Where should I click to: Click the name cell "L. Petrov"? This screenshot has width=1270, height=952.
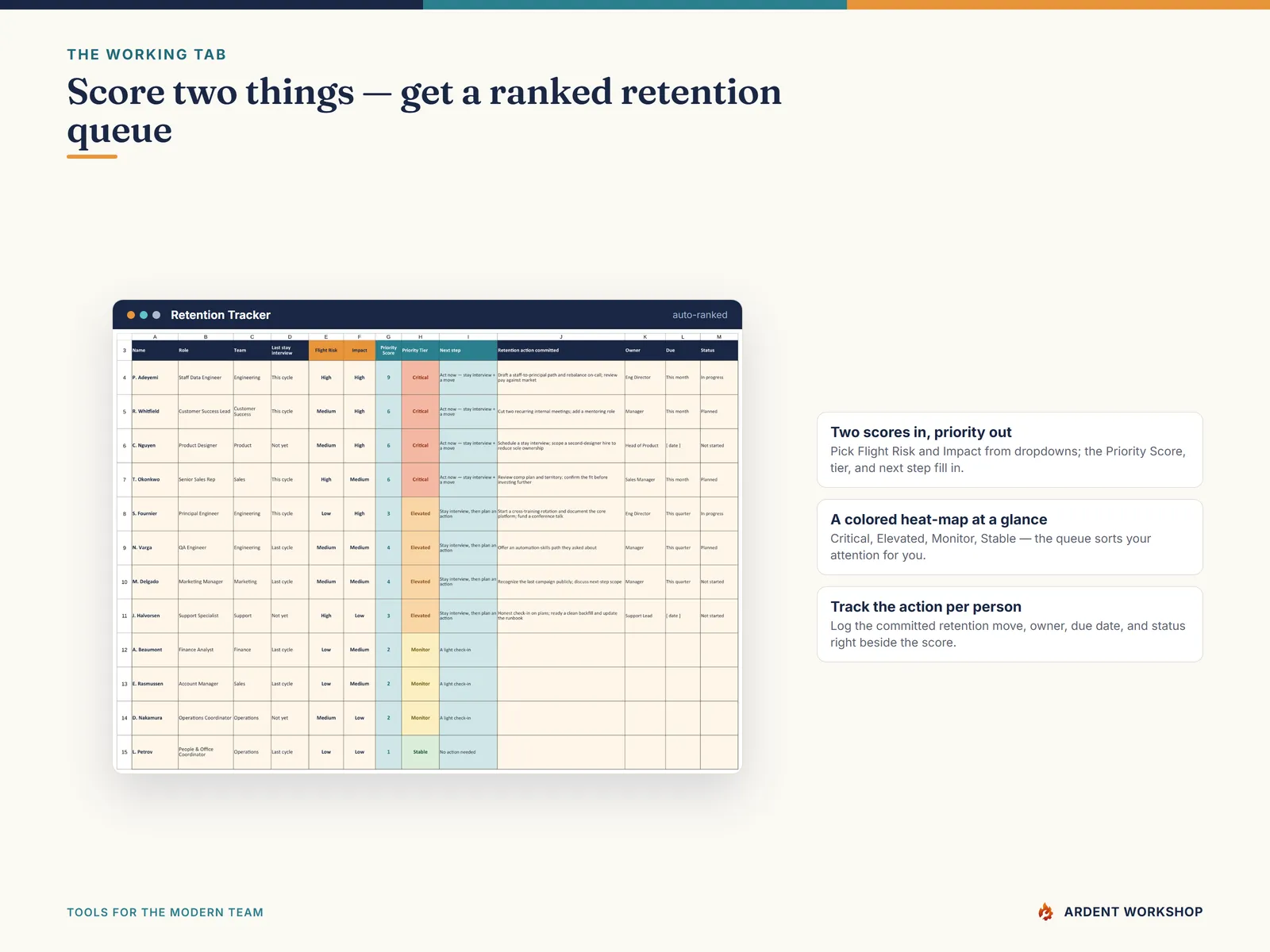pyautogui.click(x=155, y=752)
